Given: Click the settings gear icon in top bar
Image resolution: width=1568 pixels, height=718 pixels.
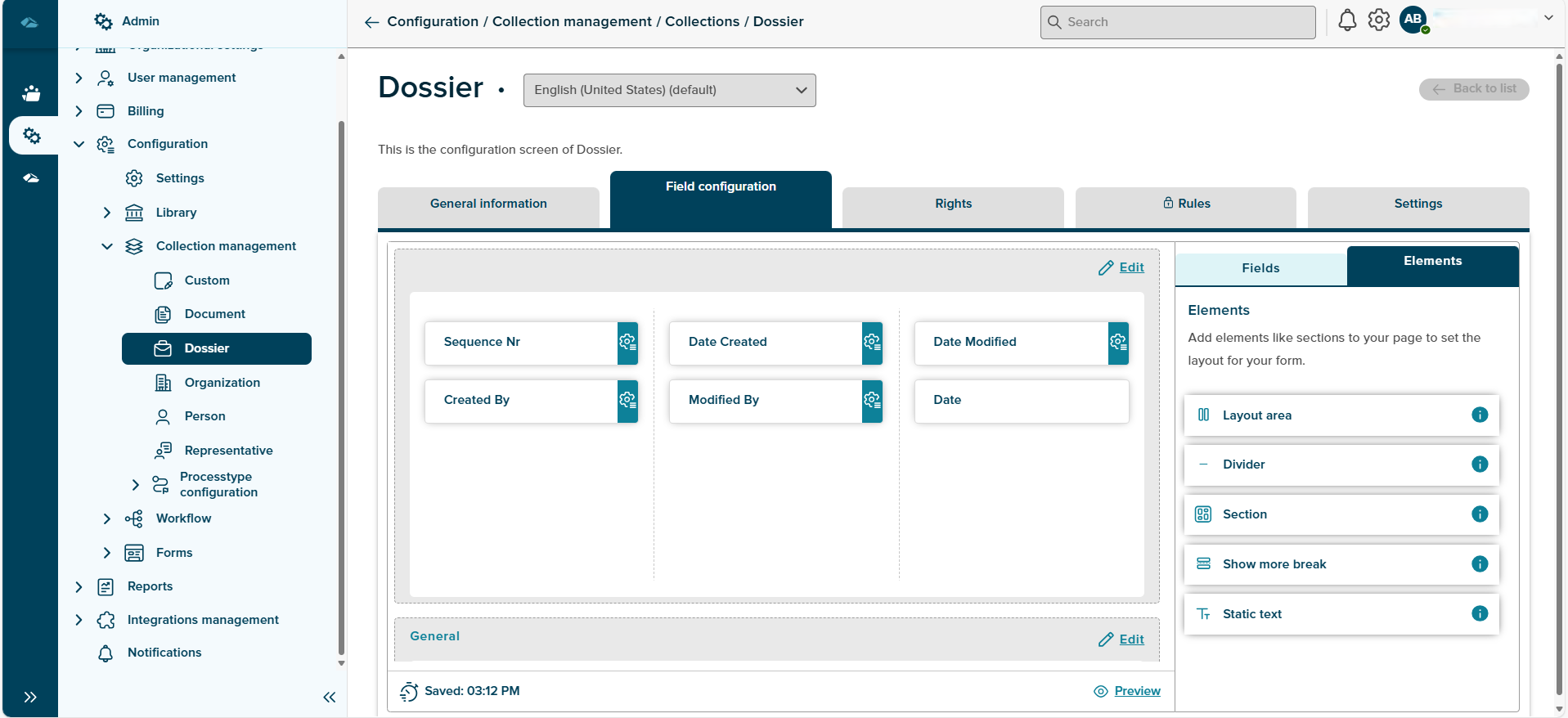Looking at the screenshot, I should coord(1378,20).
